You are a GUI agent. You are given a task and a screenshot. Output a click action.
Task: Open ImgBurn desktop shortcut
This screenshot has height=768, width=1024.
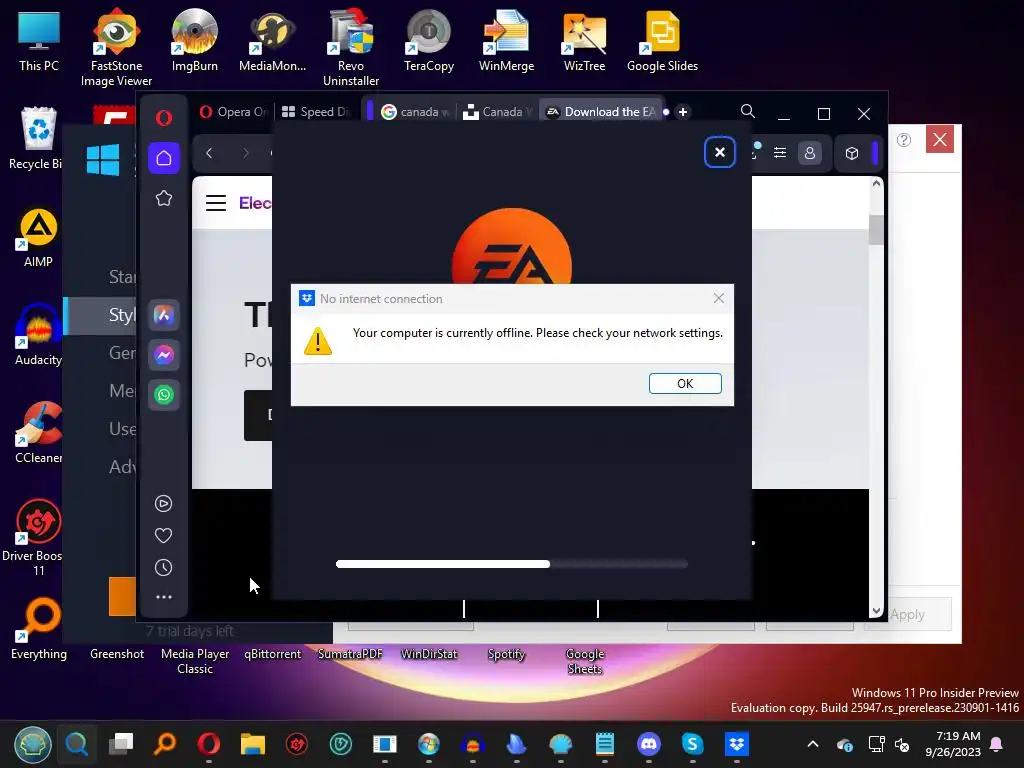pos(195,40)
